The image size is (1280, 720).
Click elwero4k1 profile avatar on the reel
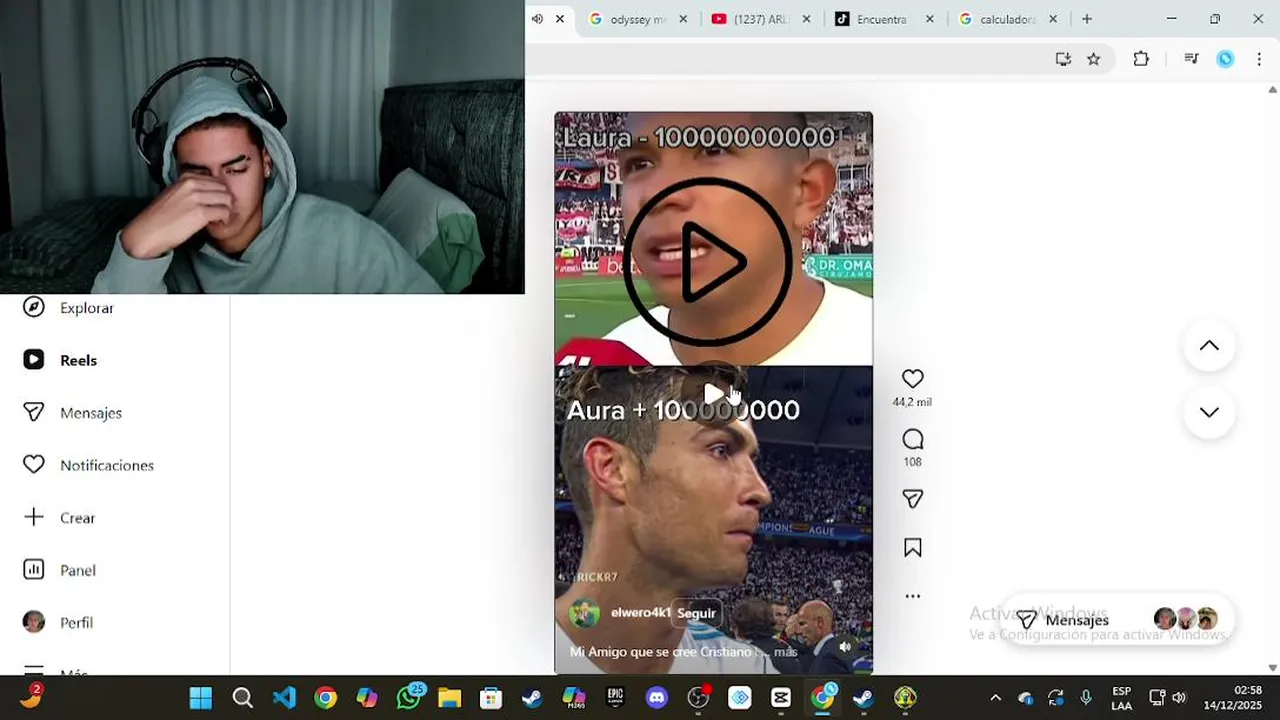tap(584, 613)
